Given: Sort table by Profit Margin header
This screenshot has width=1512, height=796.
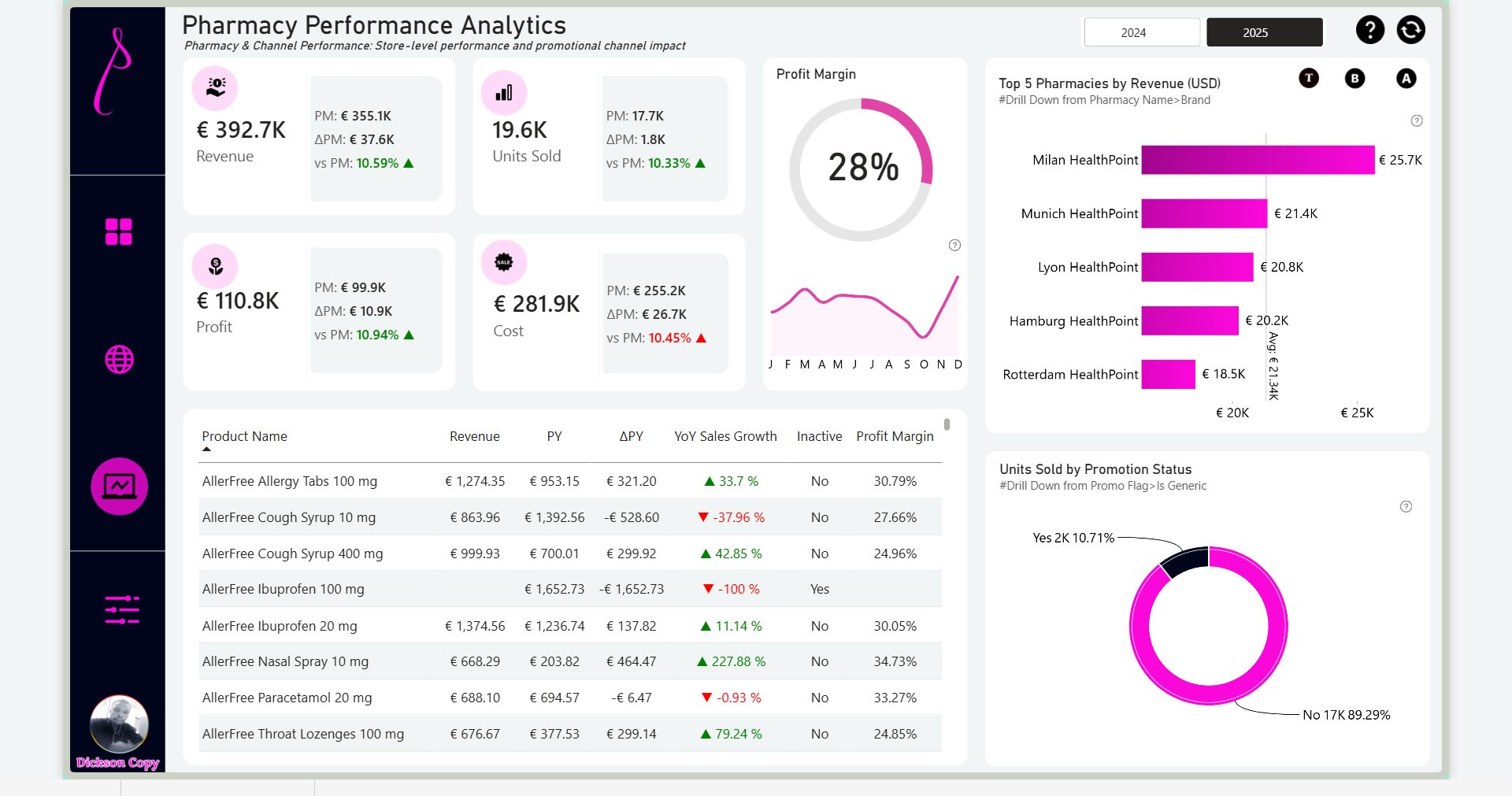Looking at the screenshot, I should click(x=895, y=436).
